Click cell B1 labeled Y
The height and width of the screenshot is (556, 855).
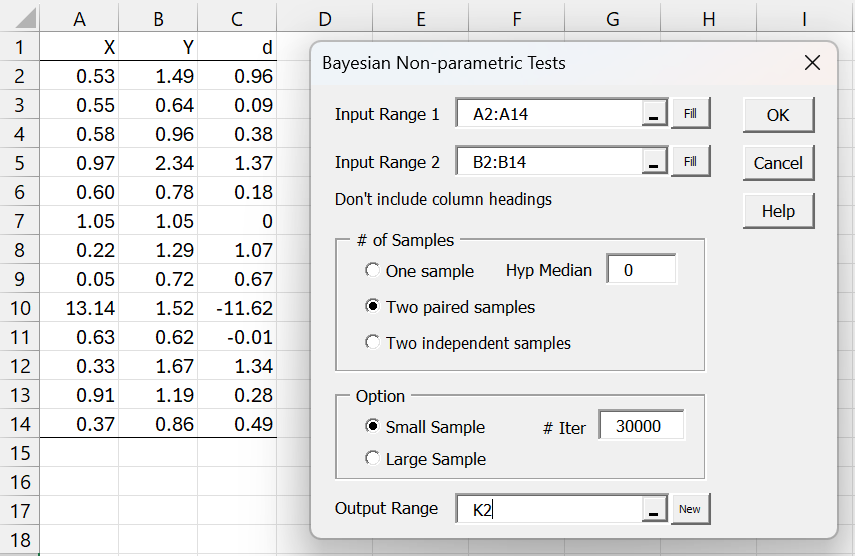[158, 47]
